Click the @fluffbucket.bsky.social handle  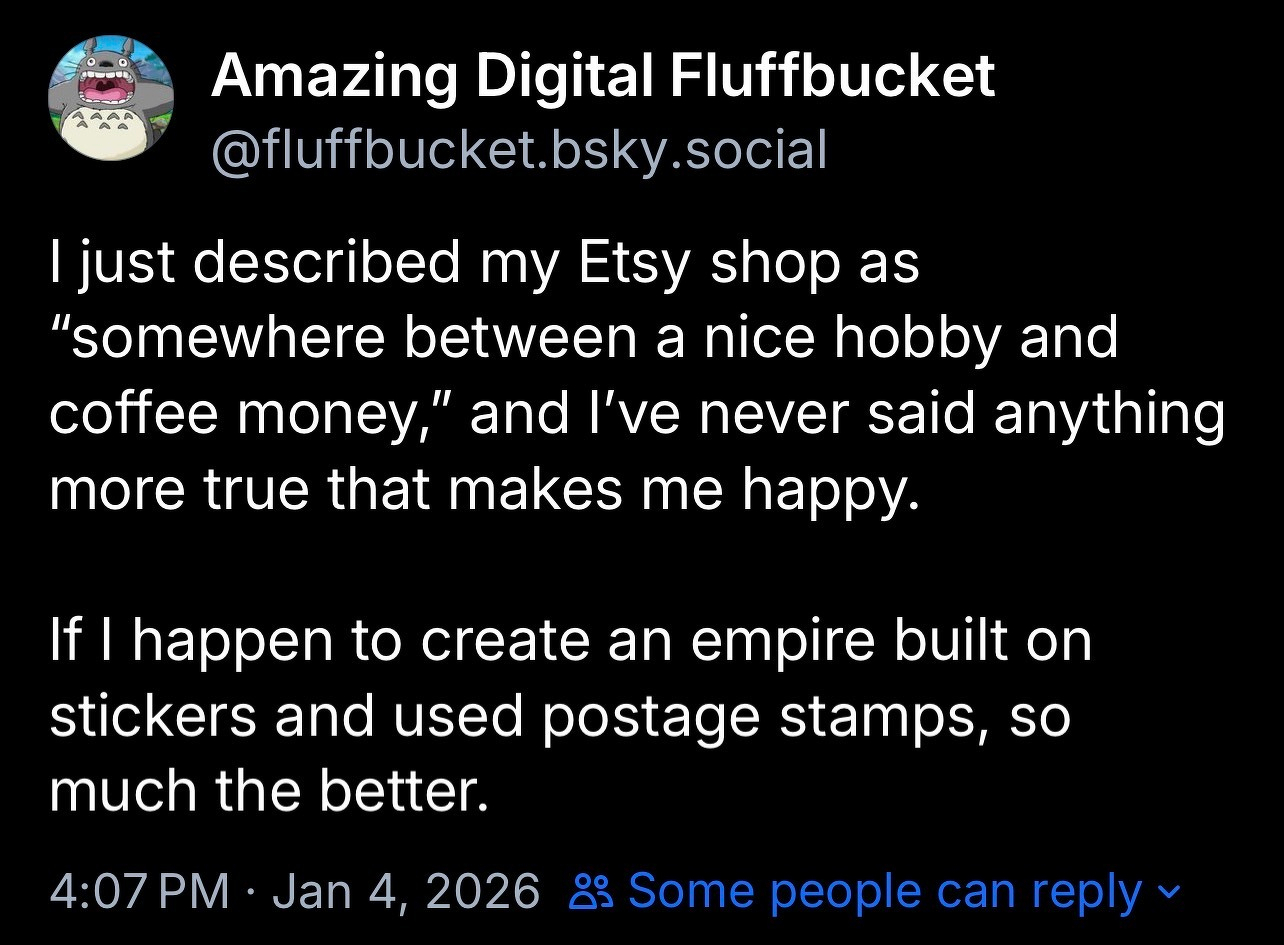[x=518, y=150]
